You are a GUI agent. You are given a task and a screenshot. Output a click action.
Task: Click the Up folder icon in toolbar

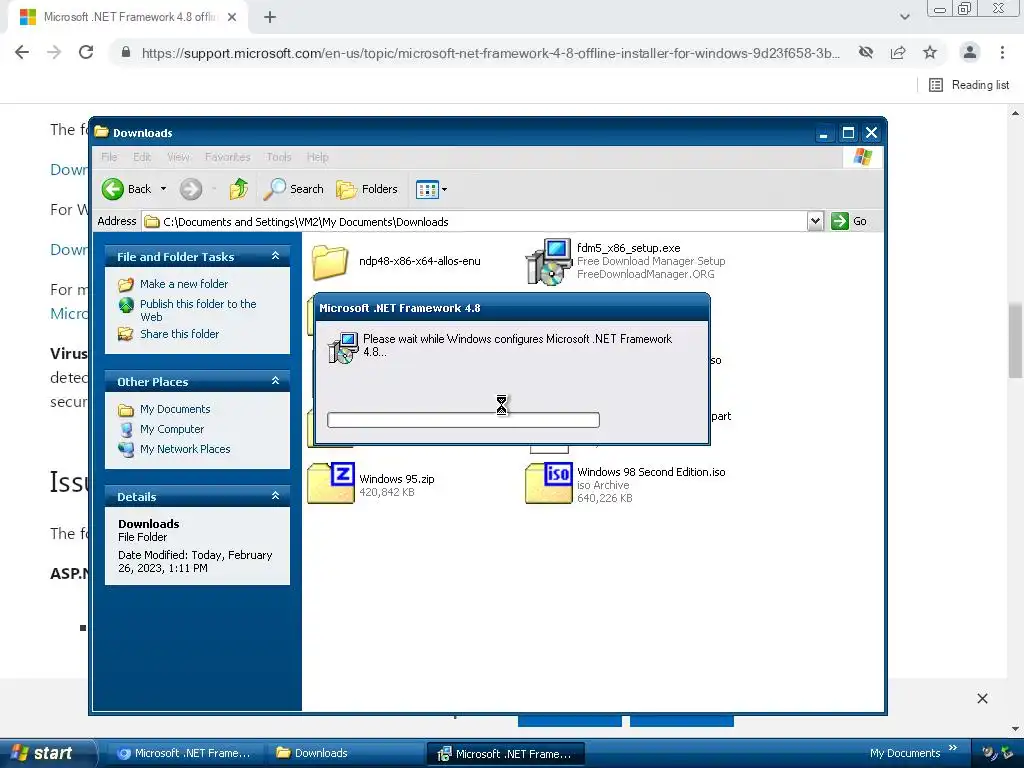coord(238,189)
